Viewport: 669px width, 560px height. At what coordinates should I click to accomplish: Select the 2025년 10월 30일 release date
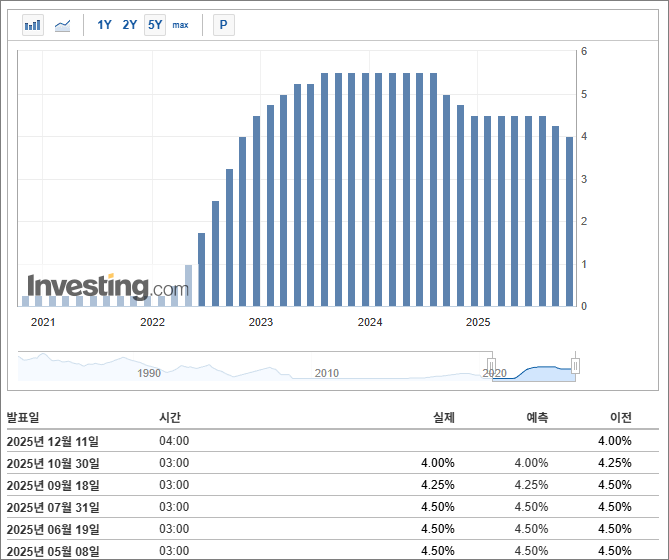pos(53,463)
